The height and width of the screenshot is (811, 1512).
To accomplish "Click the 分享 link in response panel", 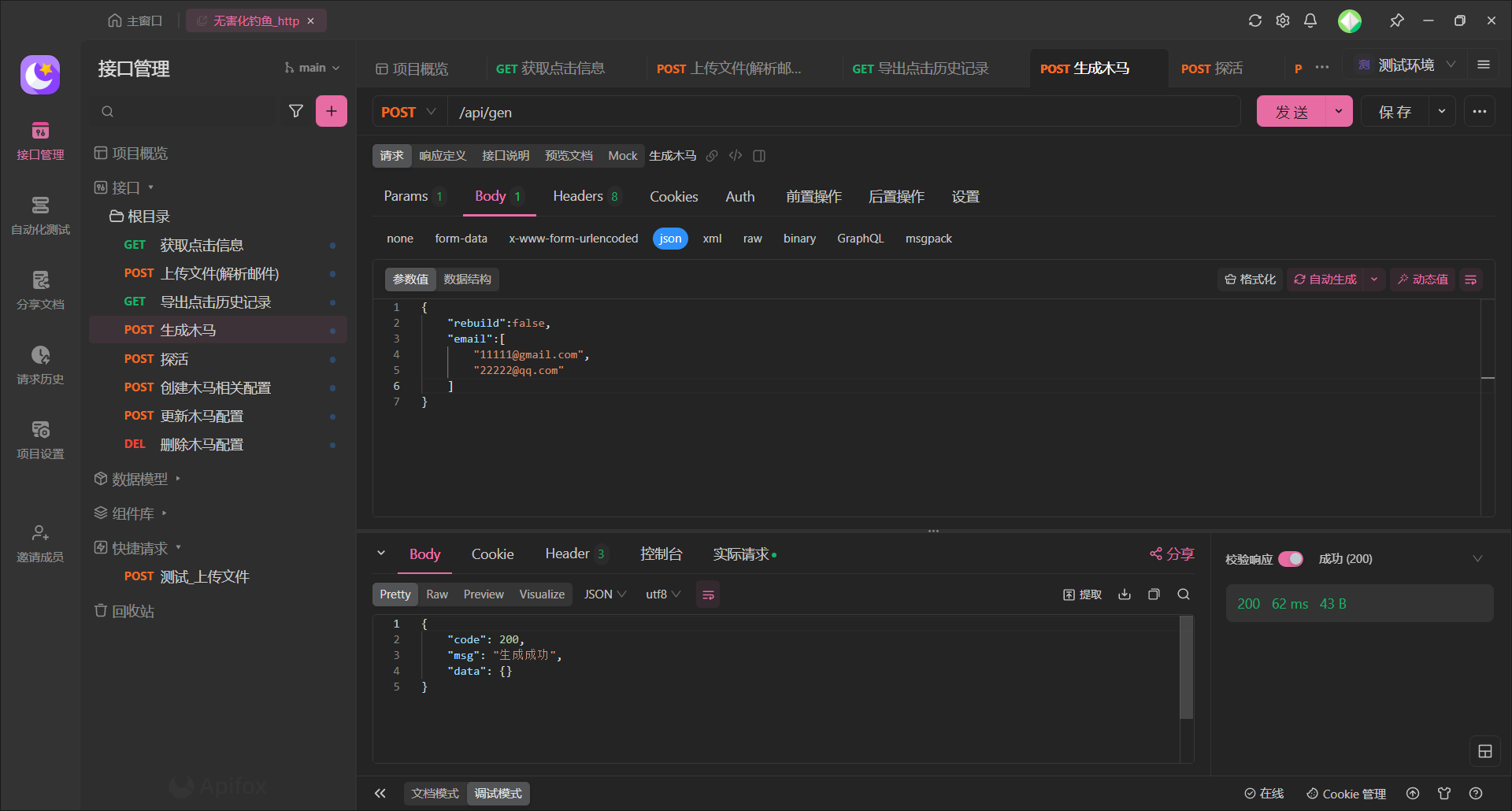I will (x=1172, y=554).
